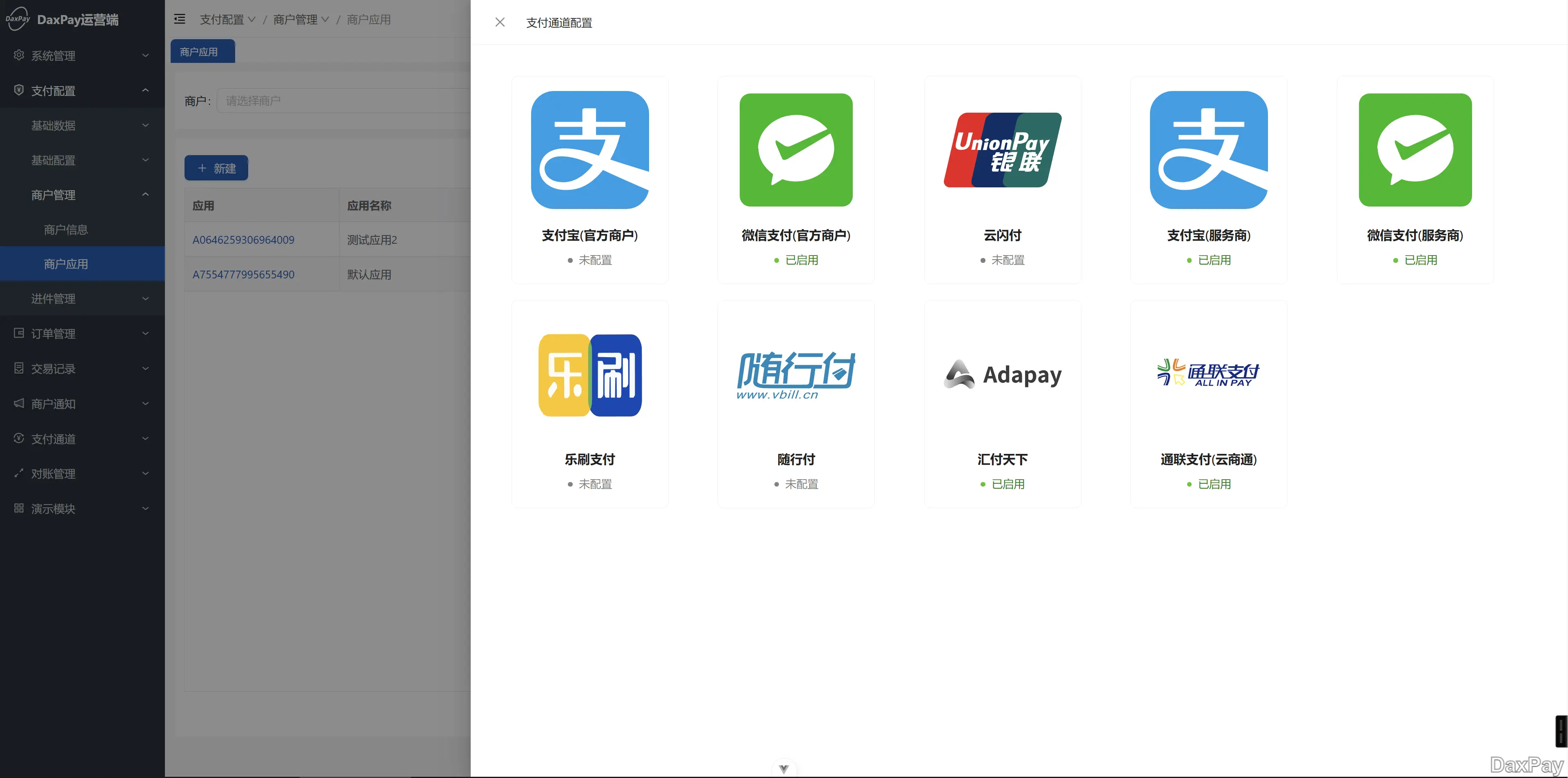Click the 通联支付 All In Pay logo
The image size is (1568, 778).
[x=1208, y=373]
